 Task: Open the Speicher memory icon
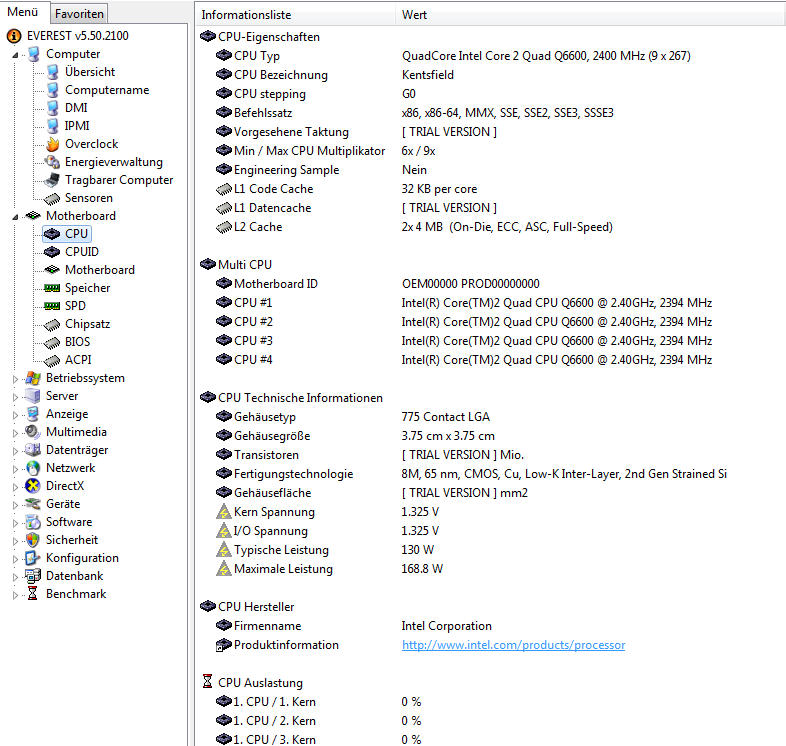(52, 288)
